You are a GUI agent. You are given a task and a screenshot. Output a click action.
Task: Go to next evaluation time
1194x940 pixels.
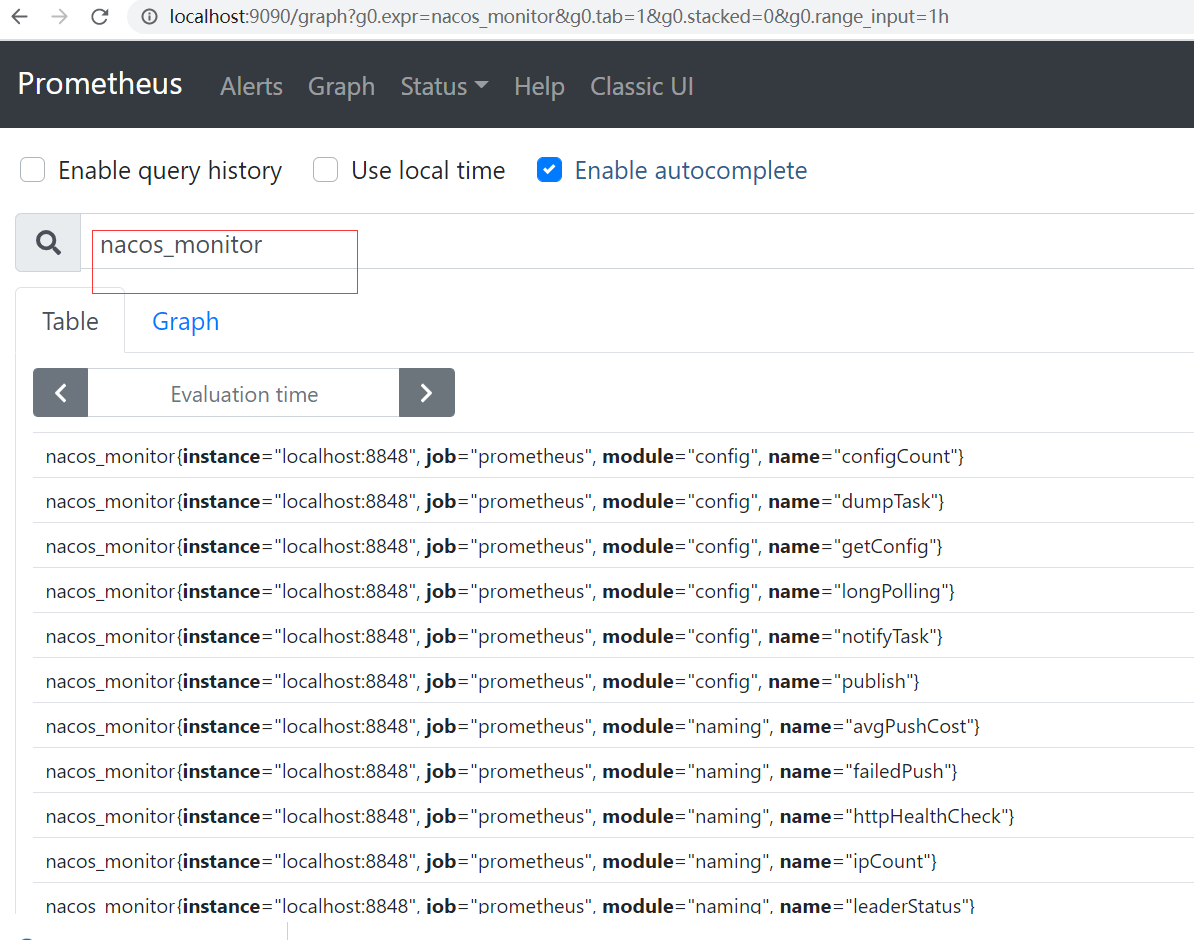click(426, 393)
